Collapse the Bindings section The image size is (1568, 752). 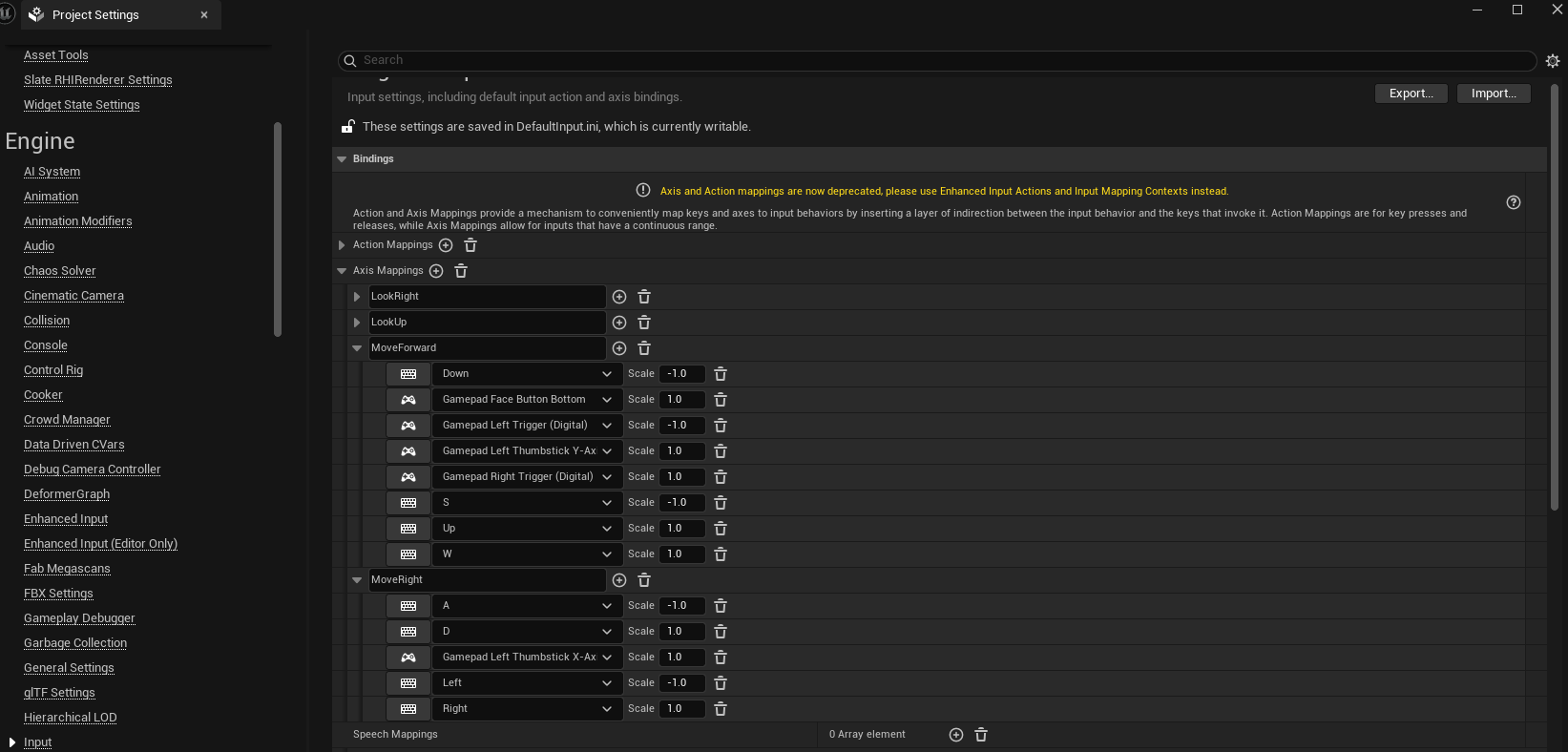click(x=342, y=159)
